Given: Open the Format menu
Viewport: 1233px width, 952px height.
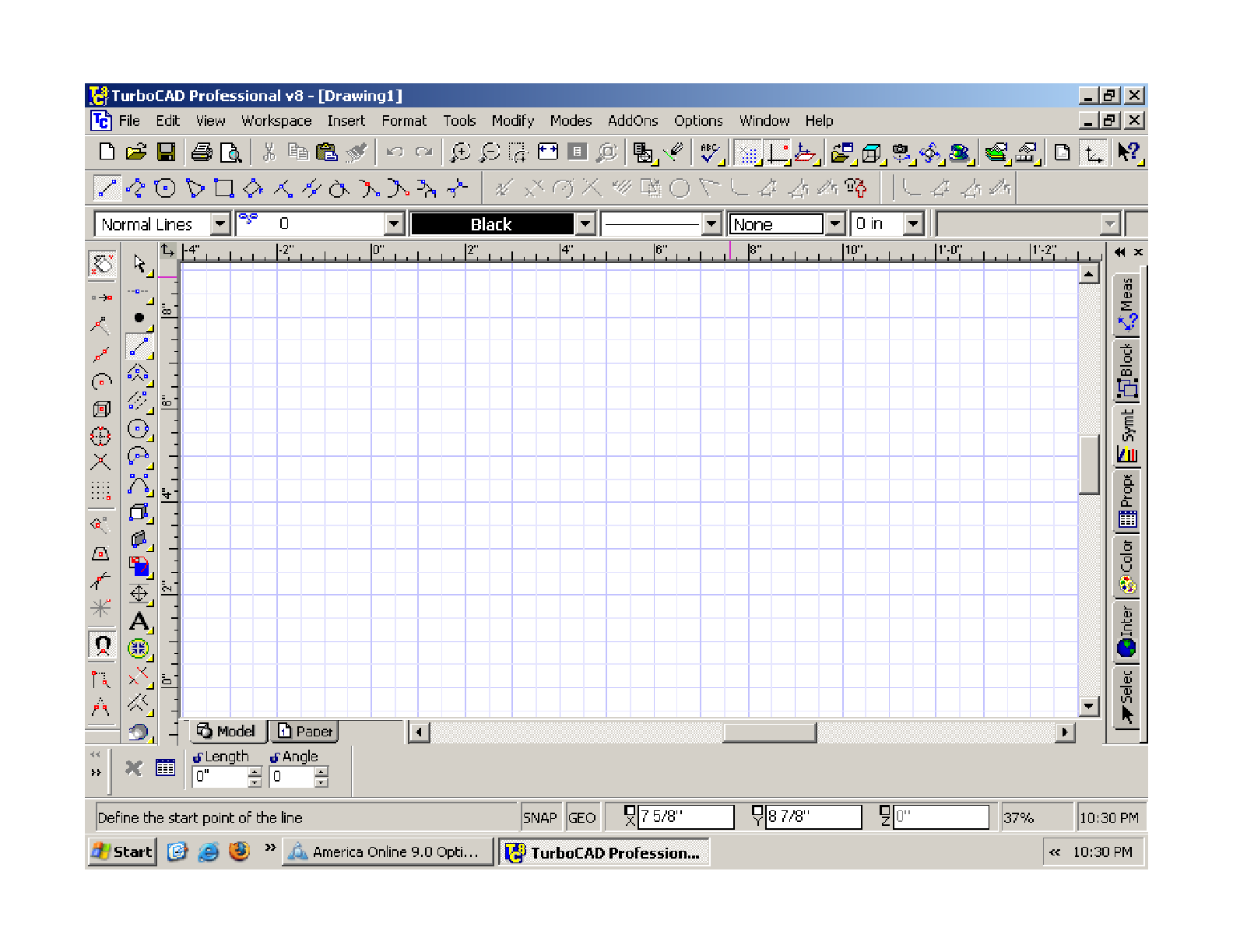Looking at the screenshot, I should pos(404,121).
